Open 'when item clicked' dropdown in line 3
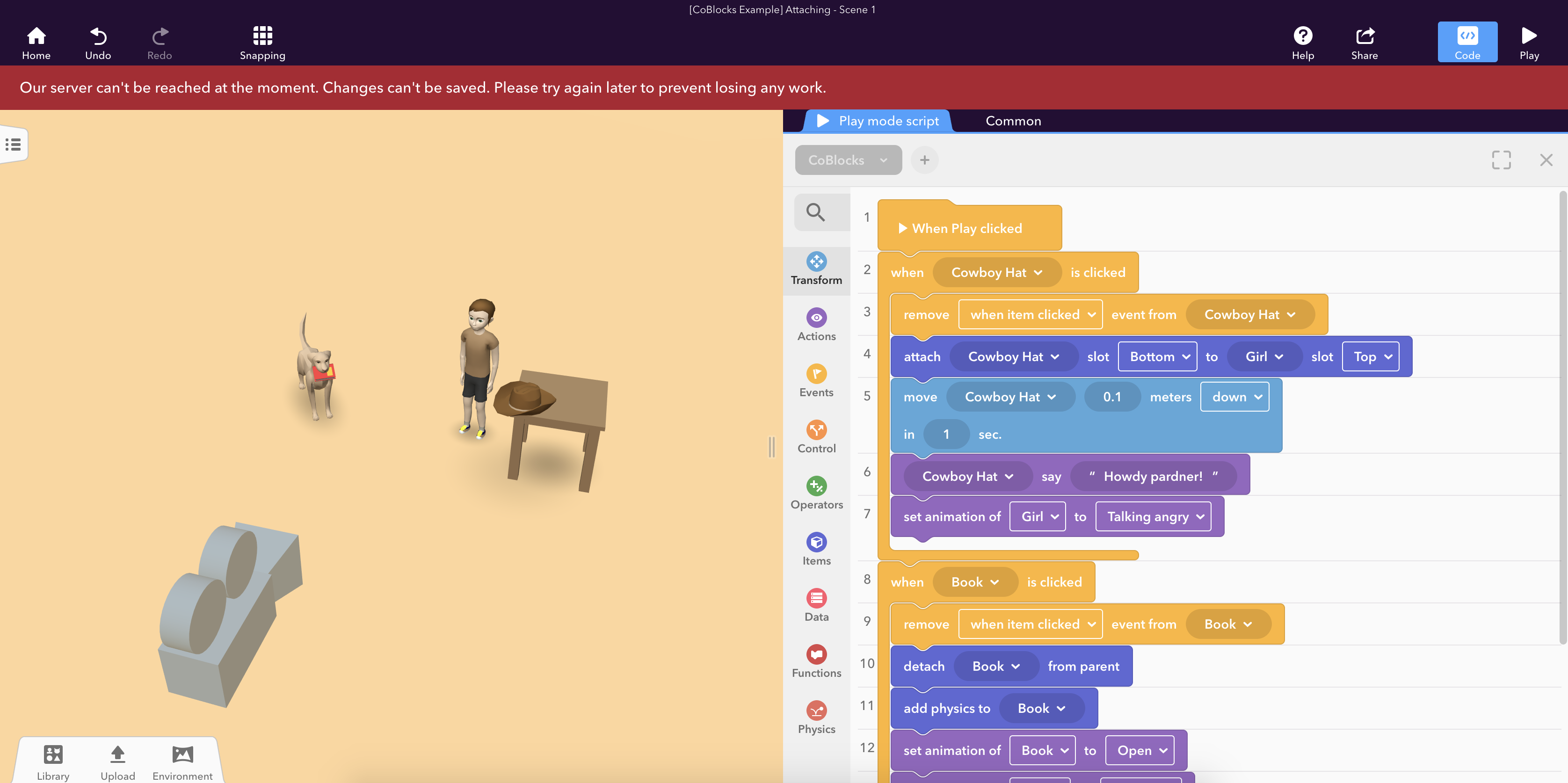The width and height of the screenshot is (1568, 783). pos(1030,314)
